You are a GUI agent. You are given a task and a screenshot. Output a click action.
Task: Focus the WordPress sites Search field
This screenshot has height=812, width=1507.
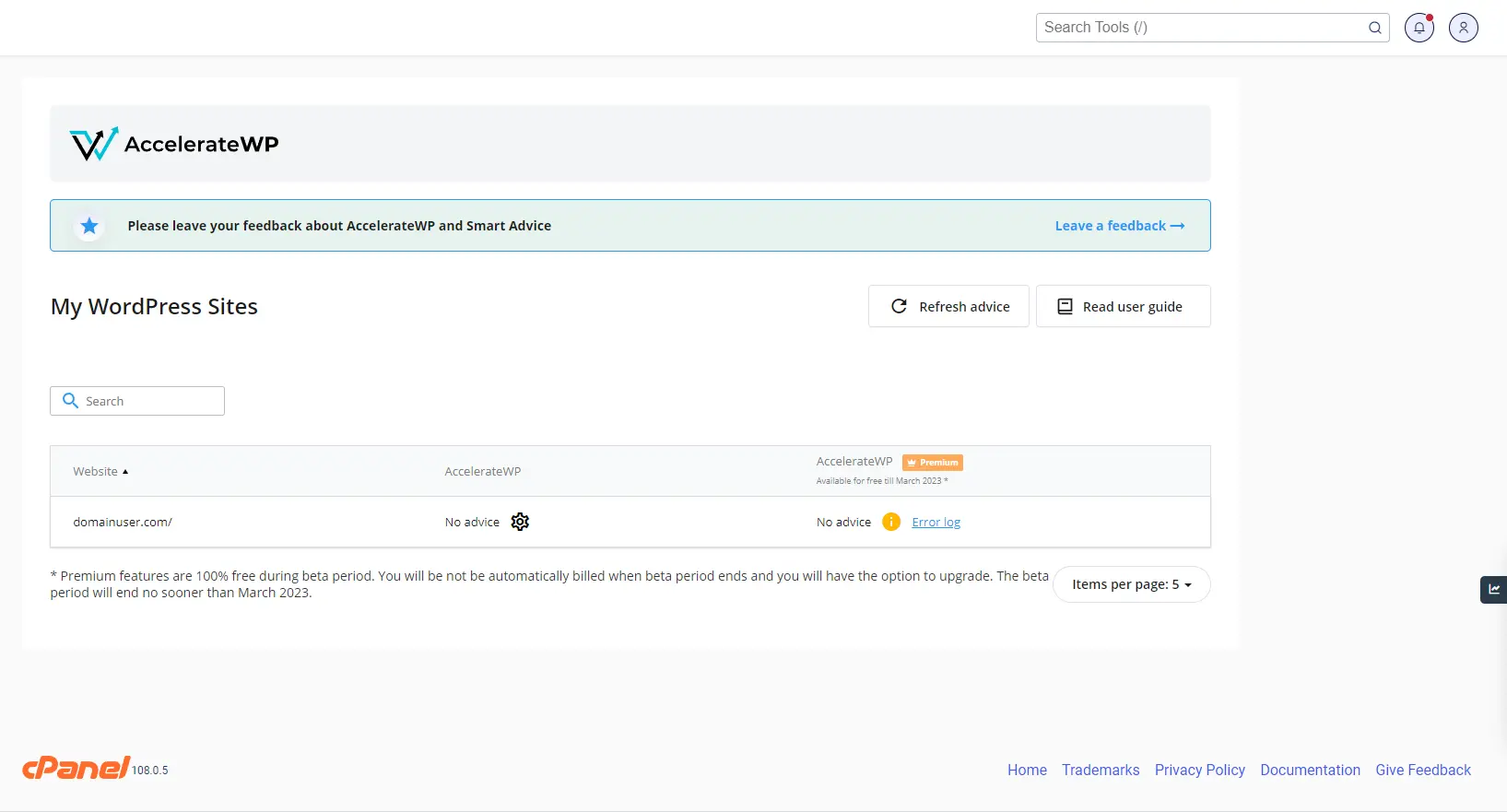coord(137,401)
